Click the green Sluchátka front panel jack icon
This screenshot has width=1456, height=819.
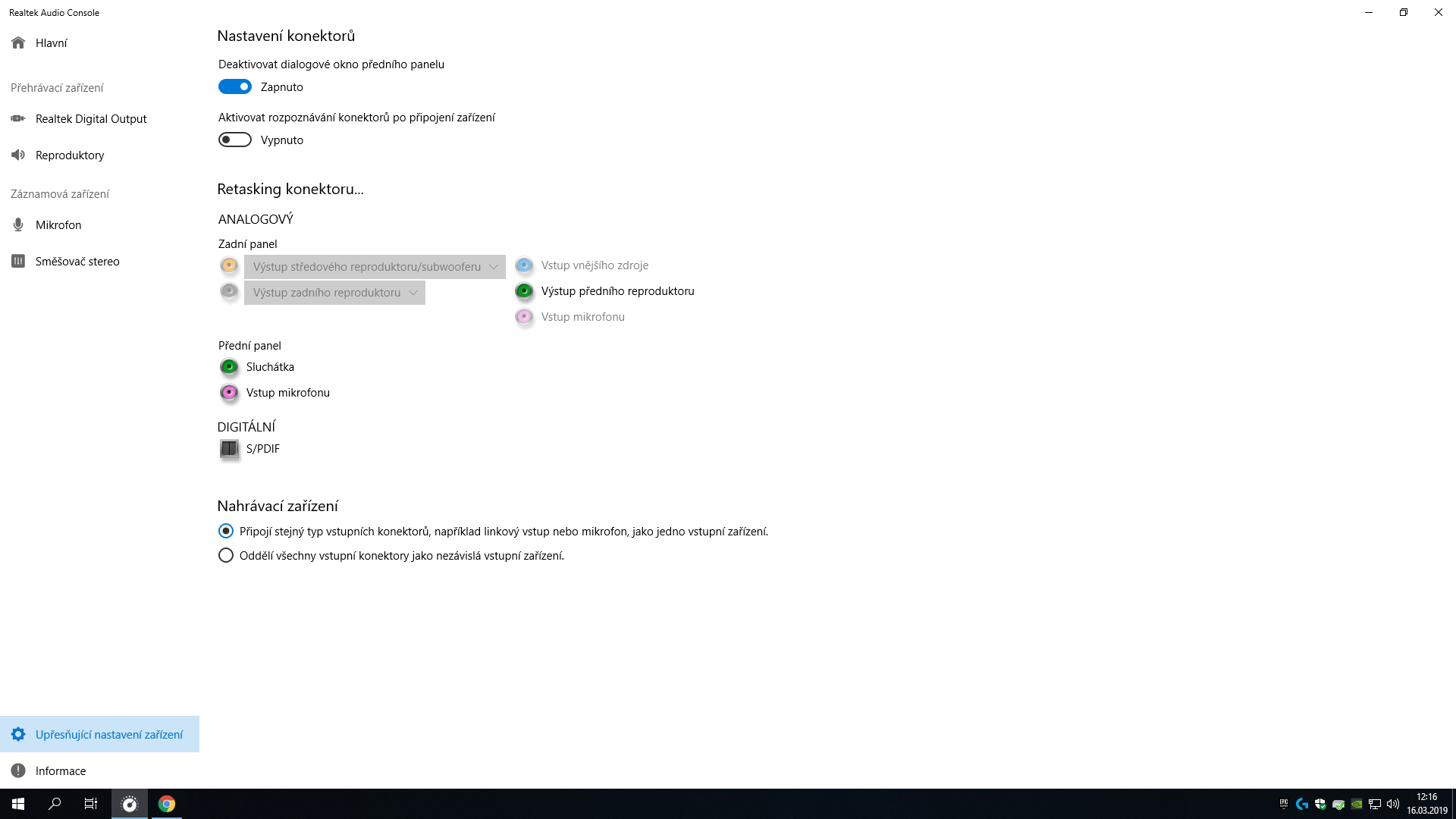tap(229, 367)
